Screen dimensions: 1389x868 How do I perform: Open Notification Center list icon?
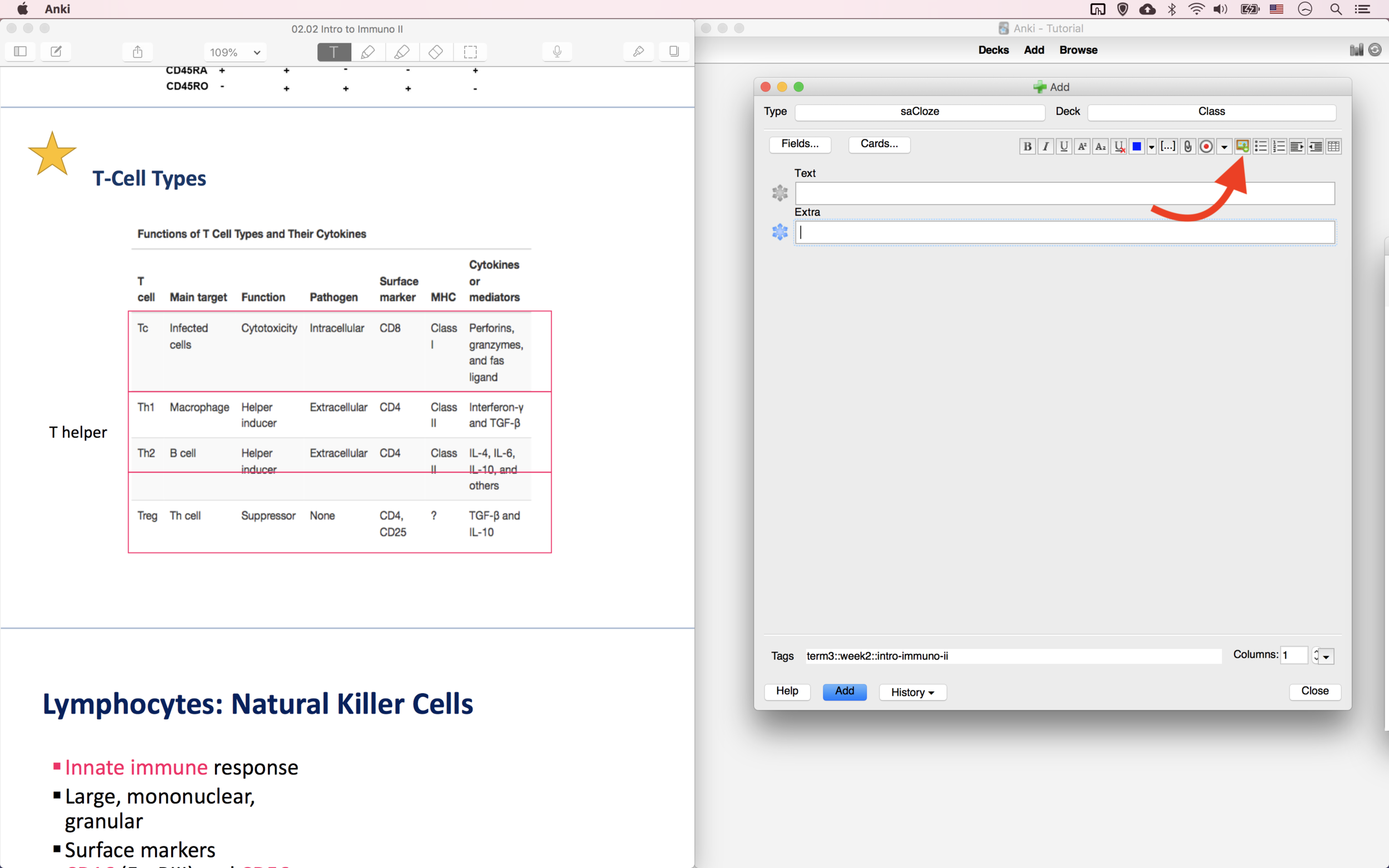pyautogui.click(x=1362, y=9)
